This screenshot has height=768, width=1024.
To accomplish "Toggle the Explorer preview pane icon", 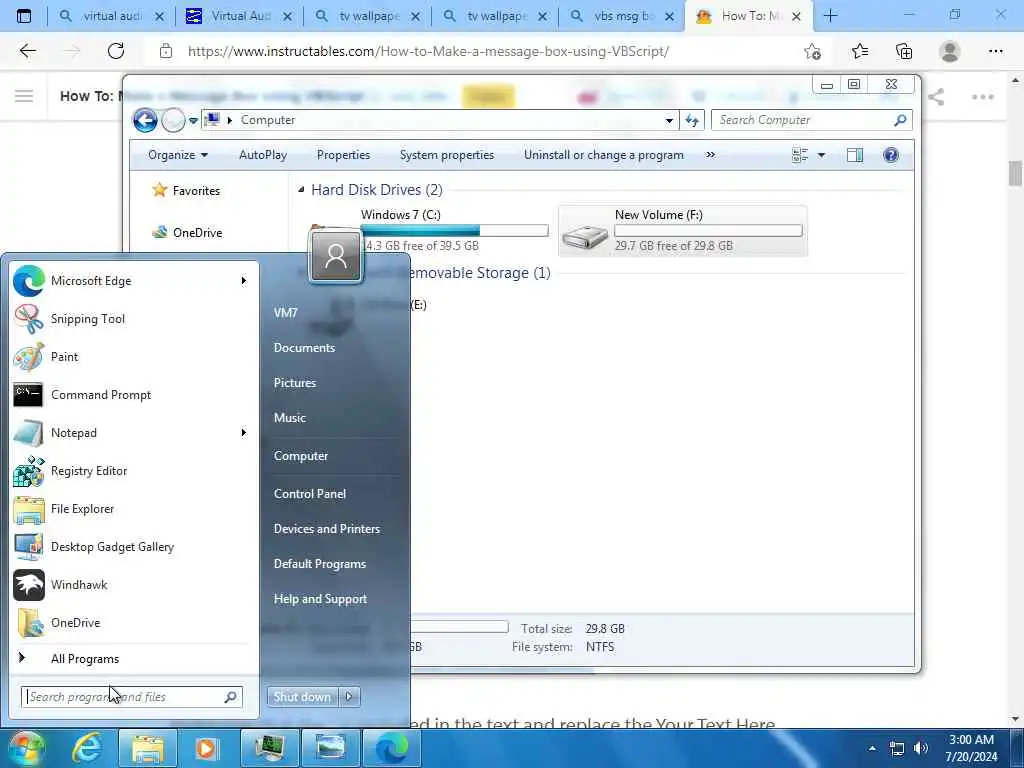I will tap(855, 155).
